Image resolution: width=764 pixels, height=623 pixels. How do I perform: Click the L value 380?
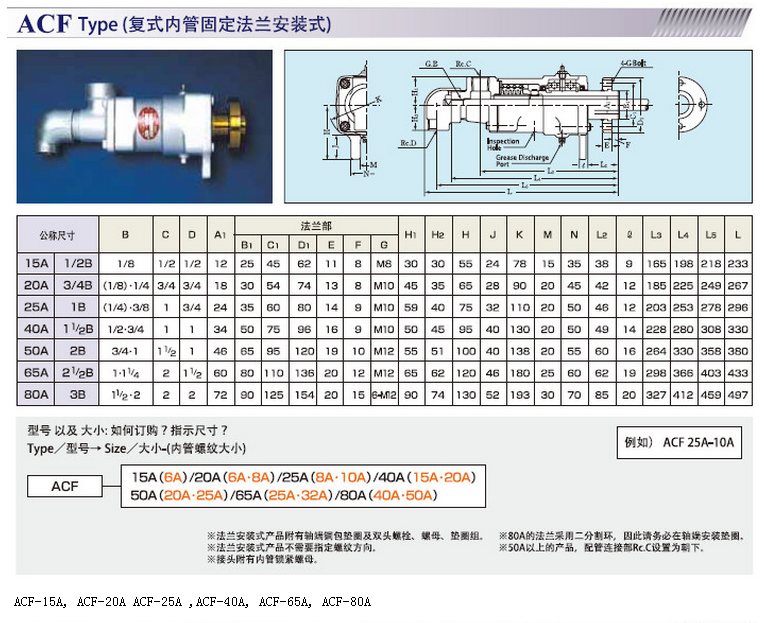point(738,351)
